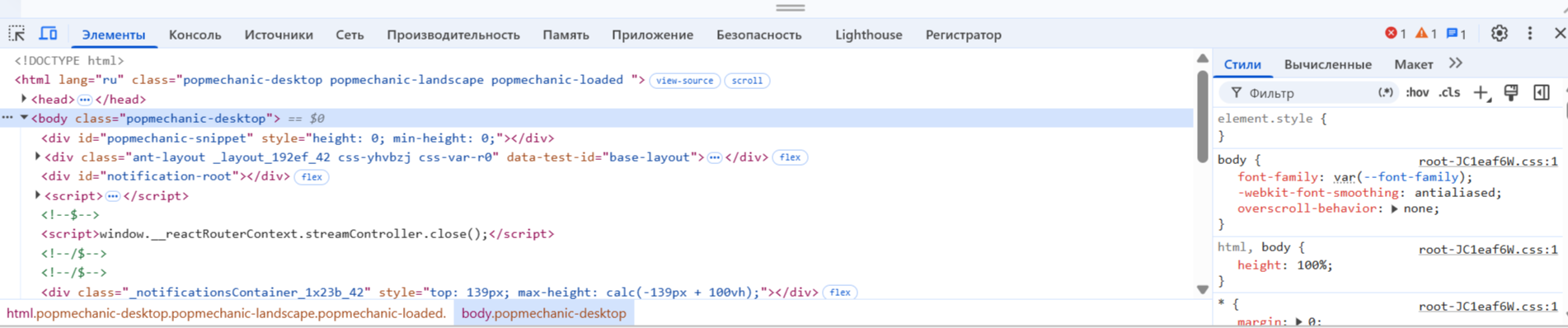Open the Источники tab
Image resolution: width=1568 pixels, height=328 pixels.
(x=279, y=35)
